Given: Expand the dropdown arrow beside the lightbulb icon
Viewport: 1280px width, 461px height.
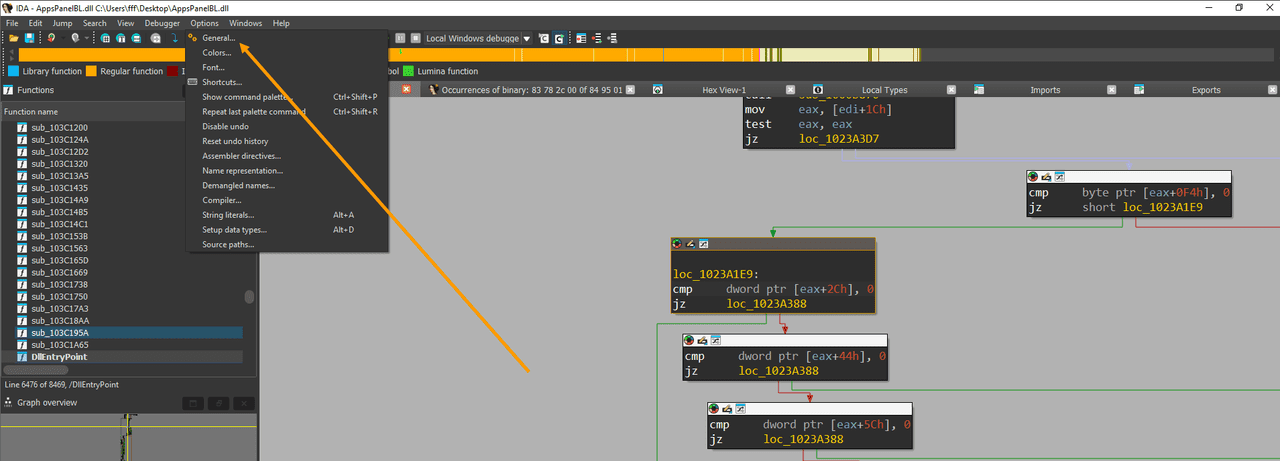Looking at the screenshot, I should (x=87, y=38).
